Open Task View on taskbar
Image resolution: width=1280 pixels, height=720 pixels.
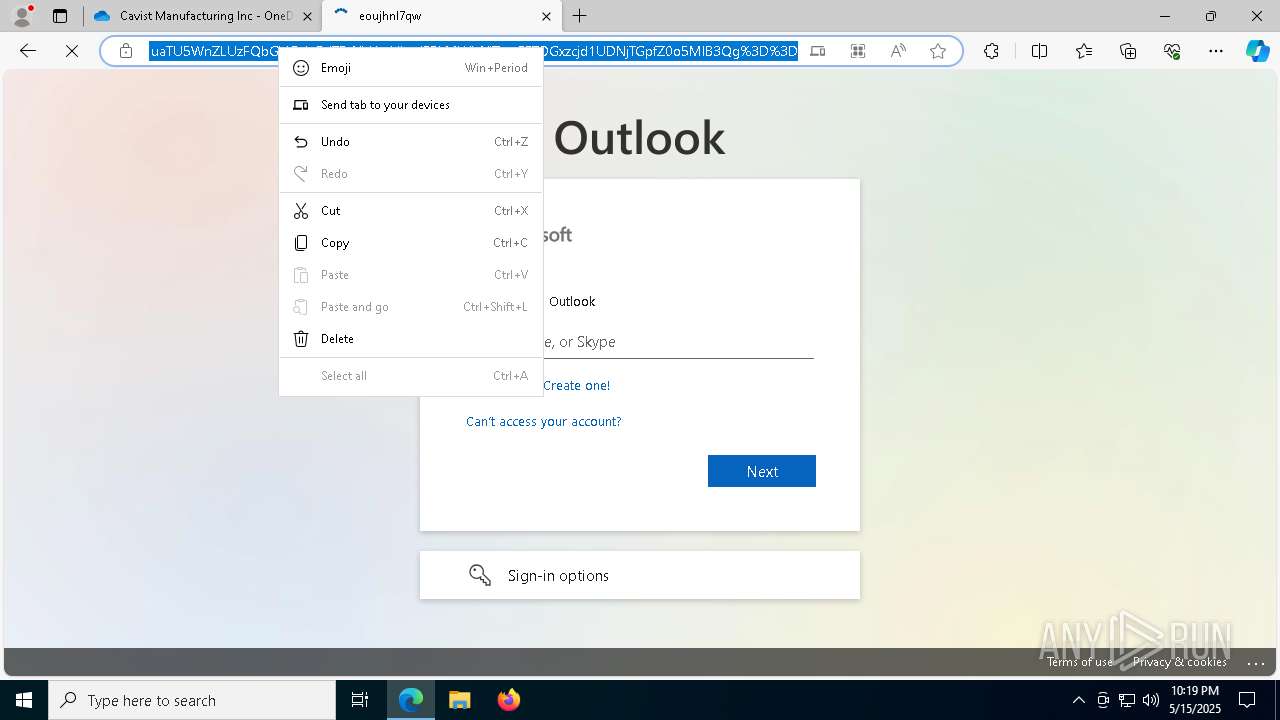tap(360, 700)
